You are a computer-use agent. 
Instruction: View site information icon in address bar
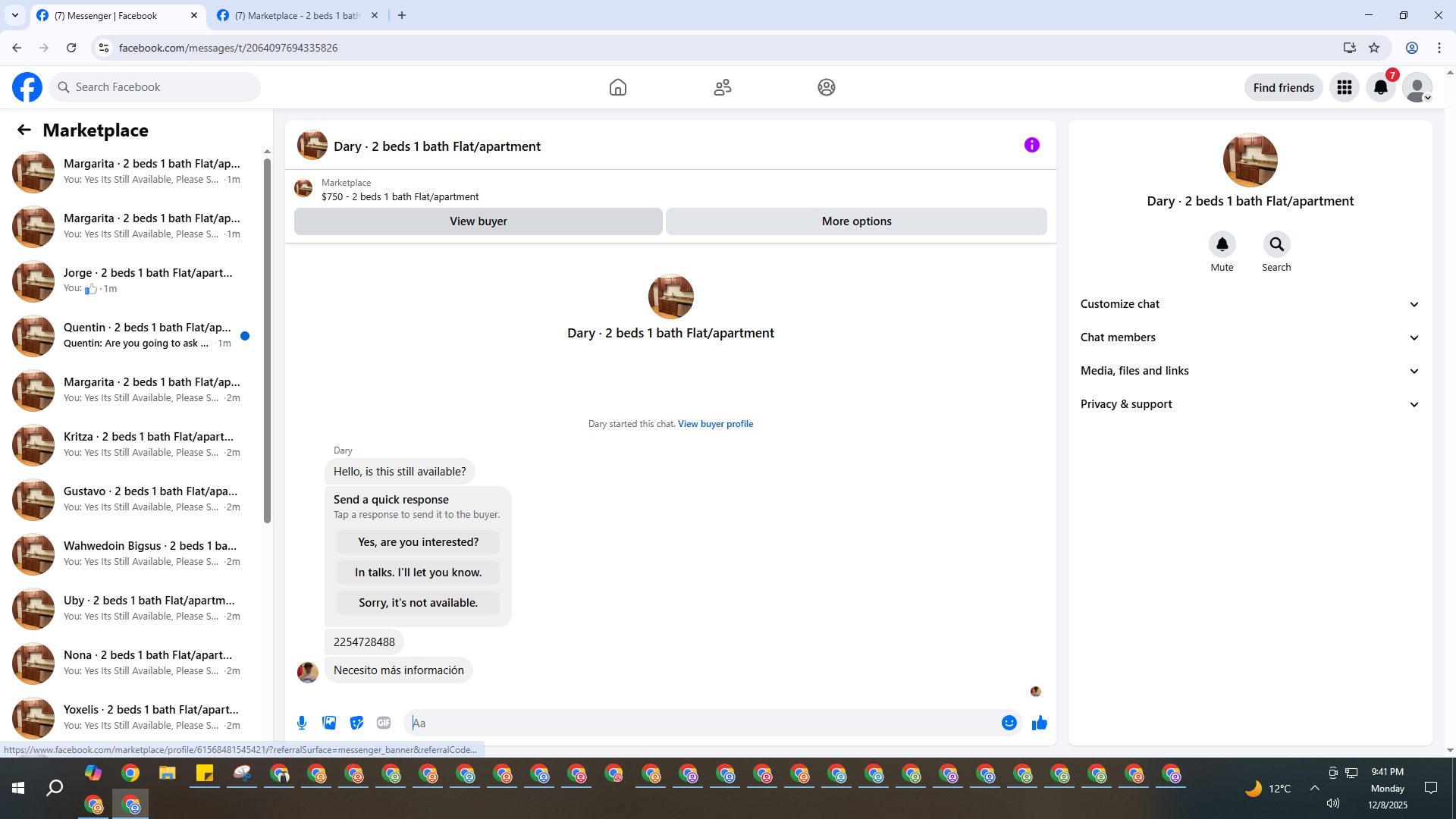(x=104, y=48)
